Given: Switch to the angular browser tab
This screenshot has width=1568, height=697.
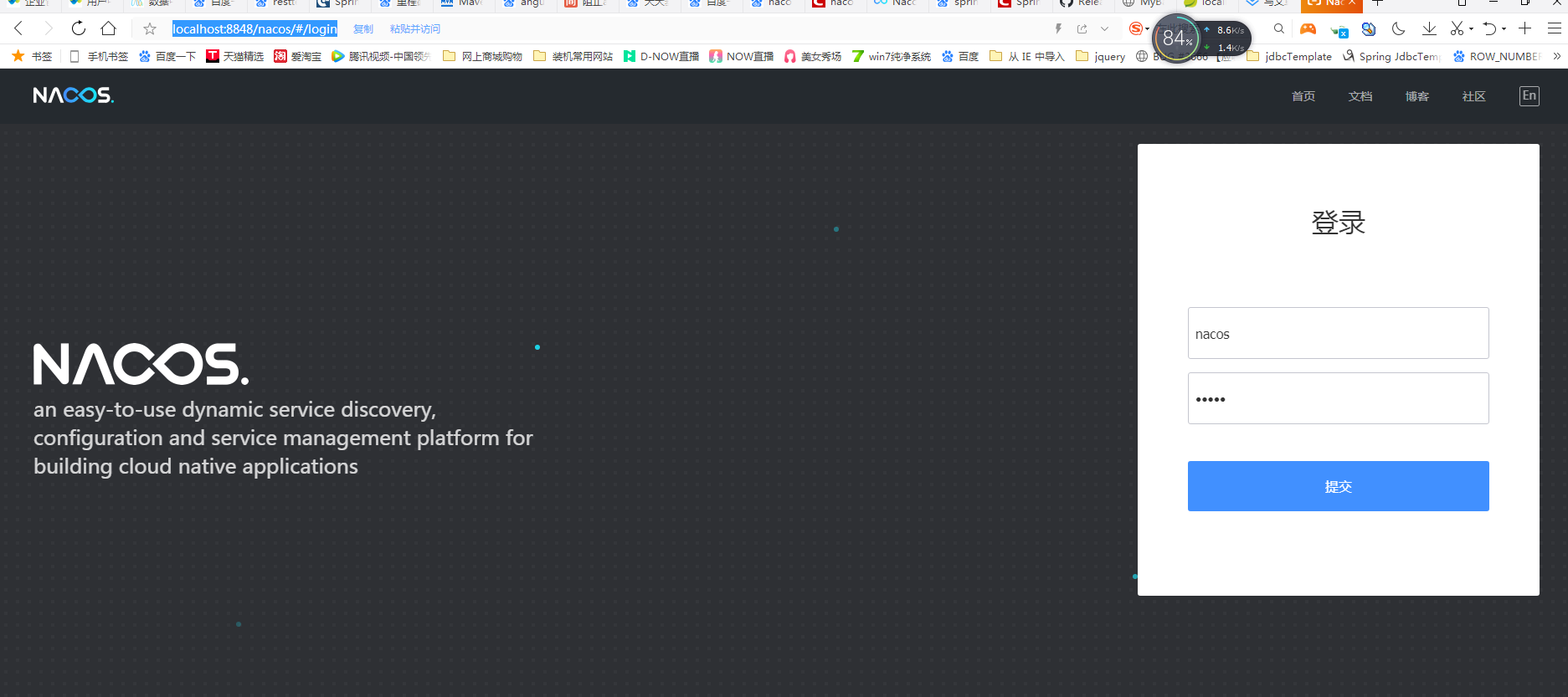Looking at the screenshot, I should [x=525, y=4].
